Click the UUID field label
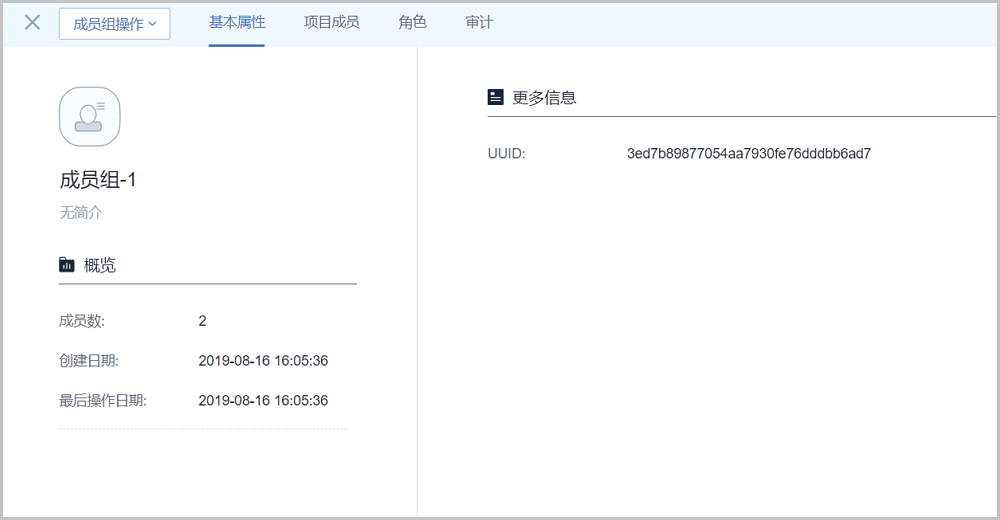Viewport: 1000px width, 520px height. (x=506, y=153)
